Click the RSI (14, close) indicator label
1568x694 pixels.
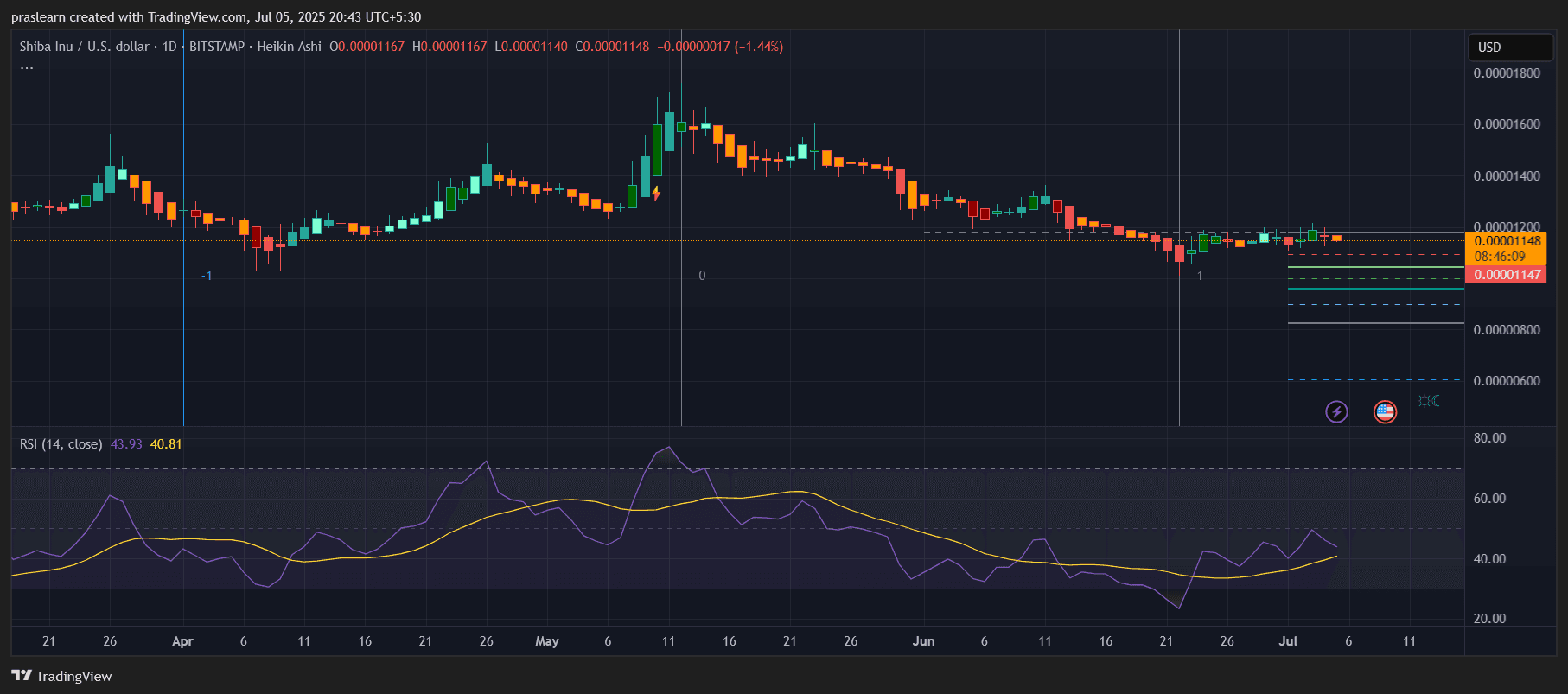pos(61,444)
